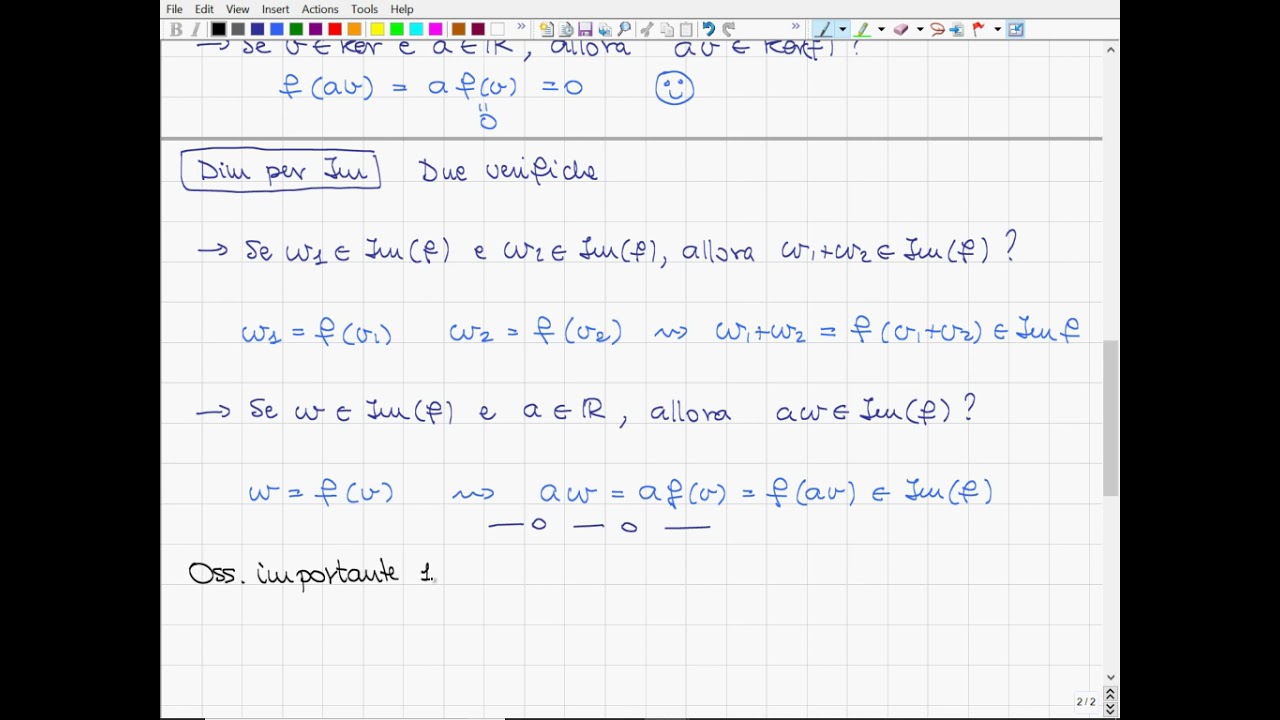Click the scroll down arrow
This screenshot has width=1280, height=720.
[1111, 677]
